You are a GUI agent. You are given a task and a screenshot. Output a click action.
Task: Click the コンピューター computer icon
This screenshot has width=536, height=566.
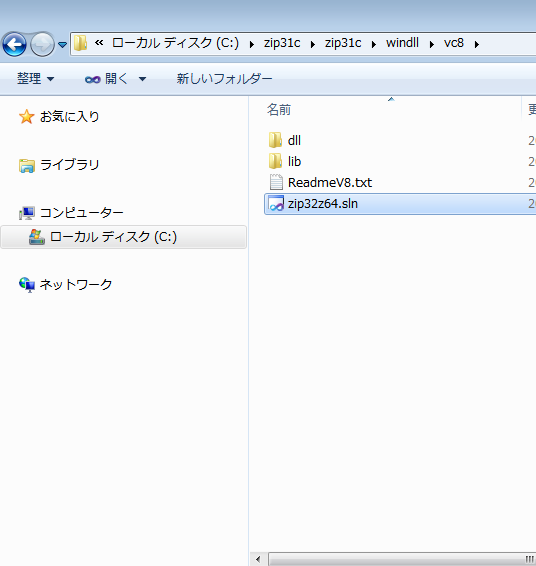point(27,213)
